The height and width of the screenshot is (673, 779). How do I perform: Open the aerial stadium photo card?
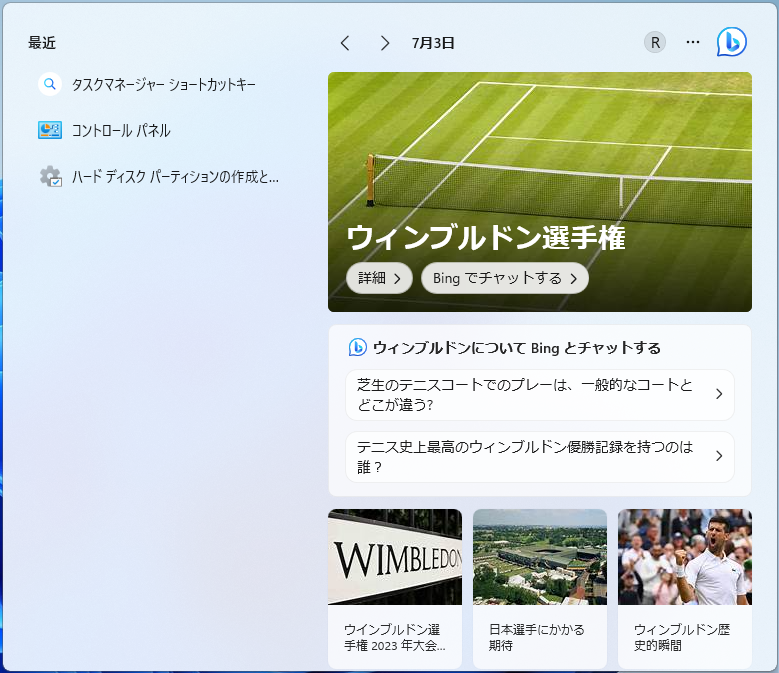(x=540, y=557)
